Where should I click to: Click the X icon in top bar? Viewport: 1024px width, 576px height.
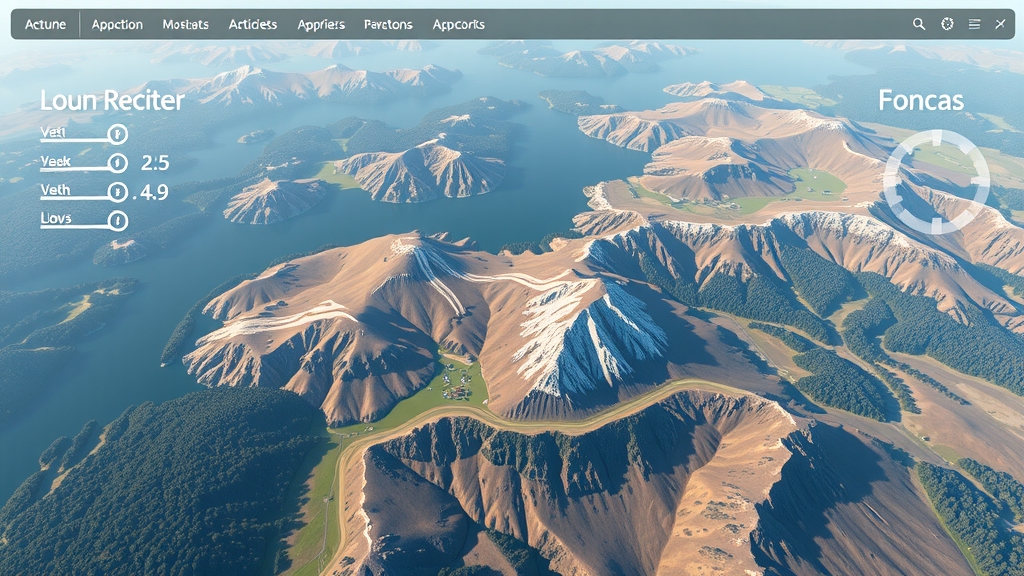pos(1001,24)
